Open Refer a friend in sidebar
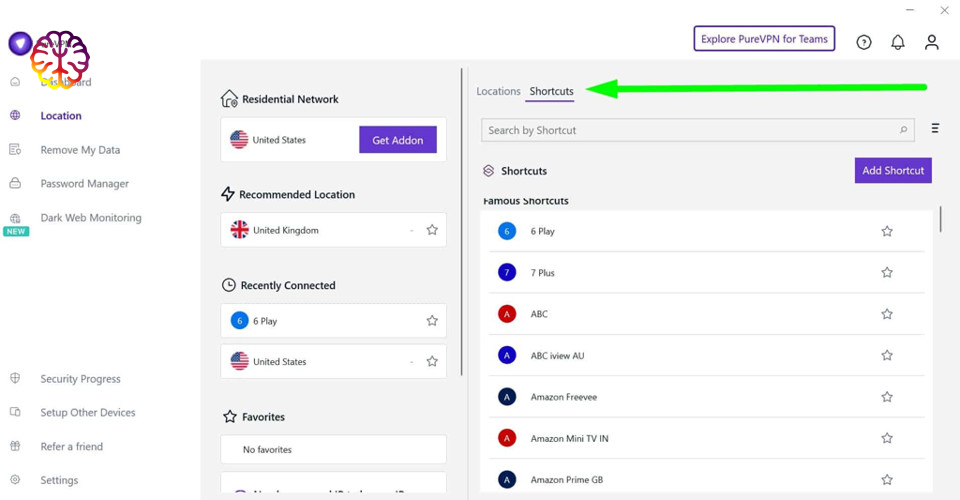960x500 pixels. tap(72, 446)
